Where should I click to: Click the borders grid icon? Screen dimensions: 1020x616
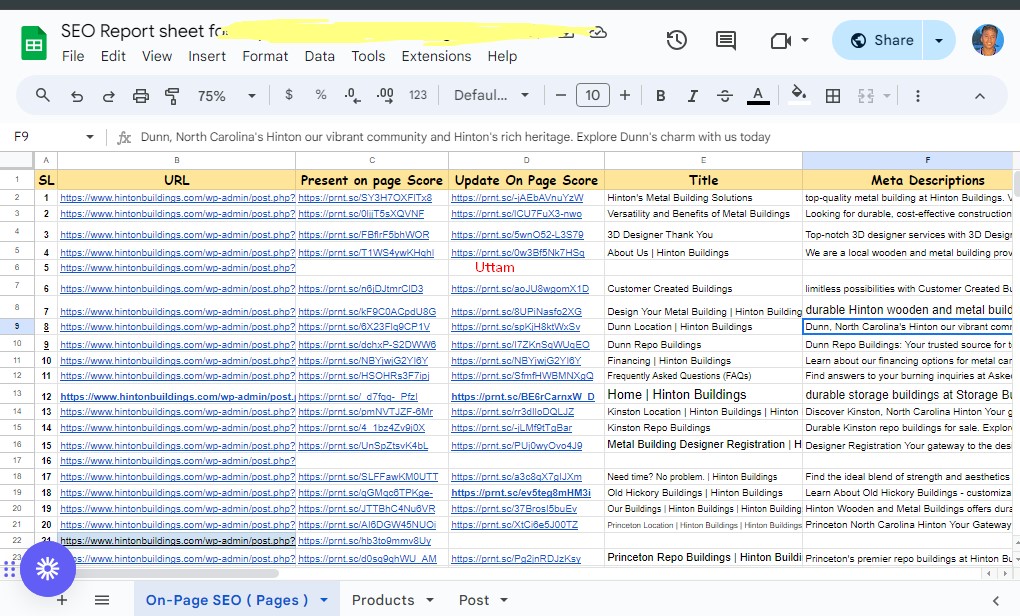832,96
